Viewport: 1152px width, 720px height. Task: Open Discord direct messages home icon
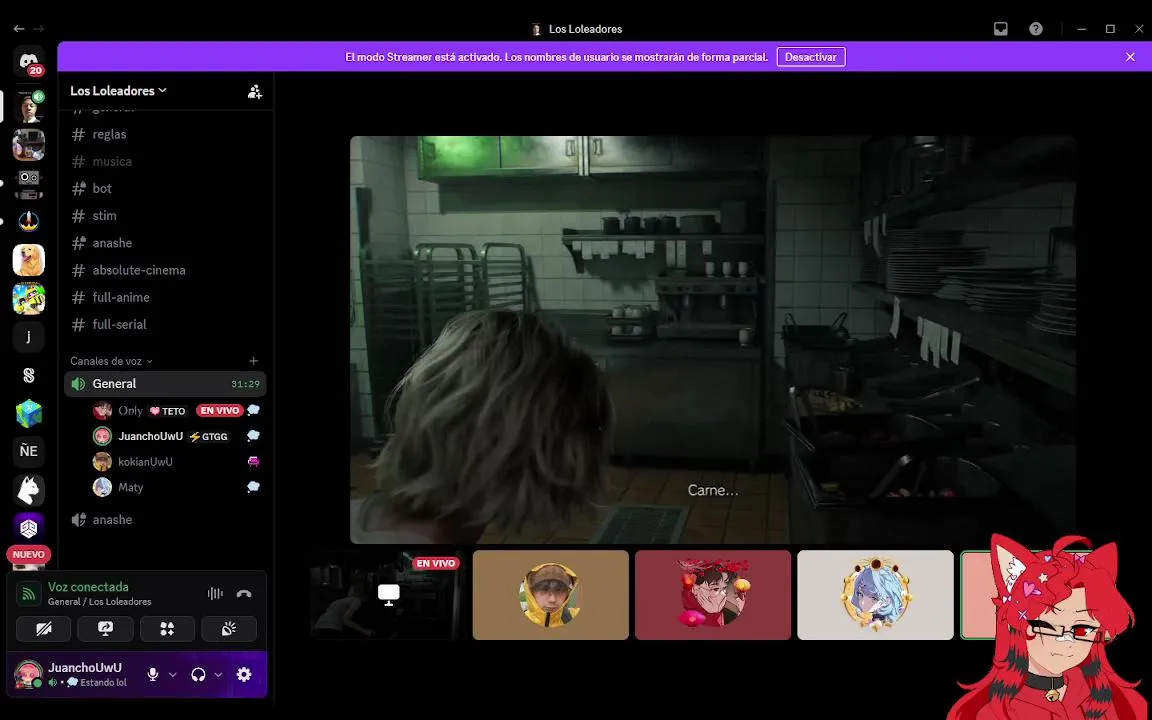point(29,61)
